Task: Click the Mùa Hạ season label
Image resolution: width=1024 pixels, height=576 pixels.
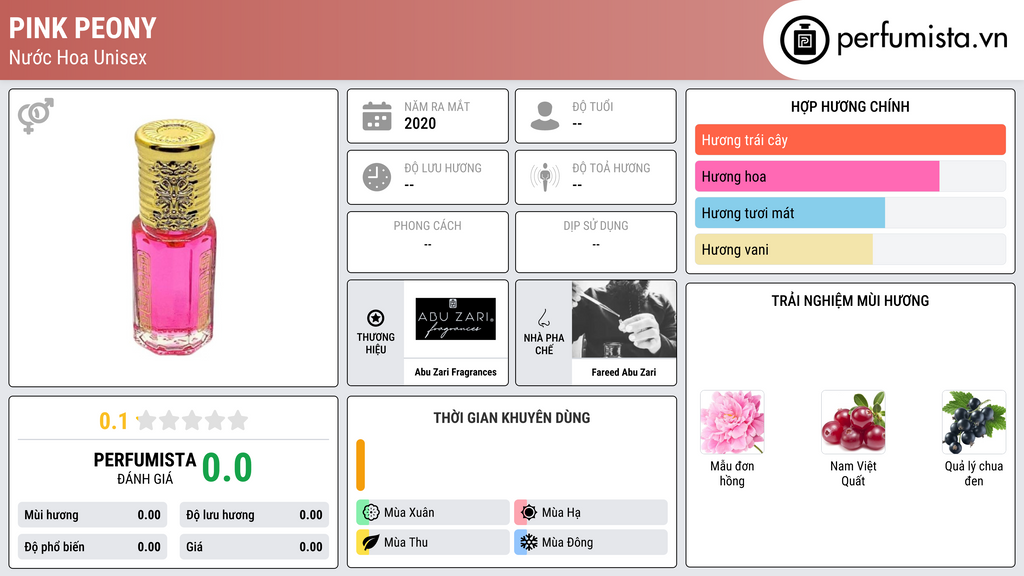Action: tap(561, 513)
